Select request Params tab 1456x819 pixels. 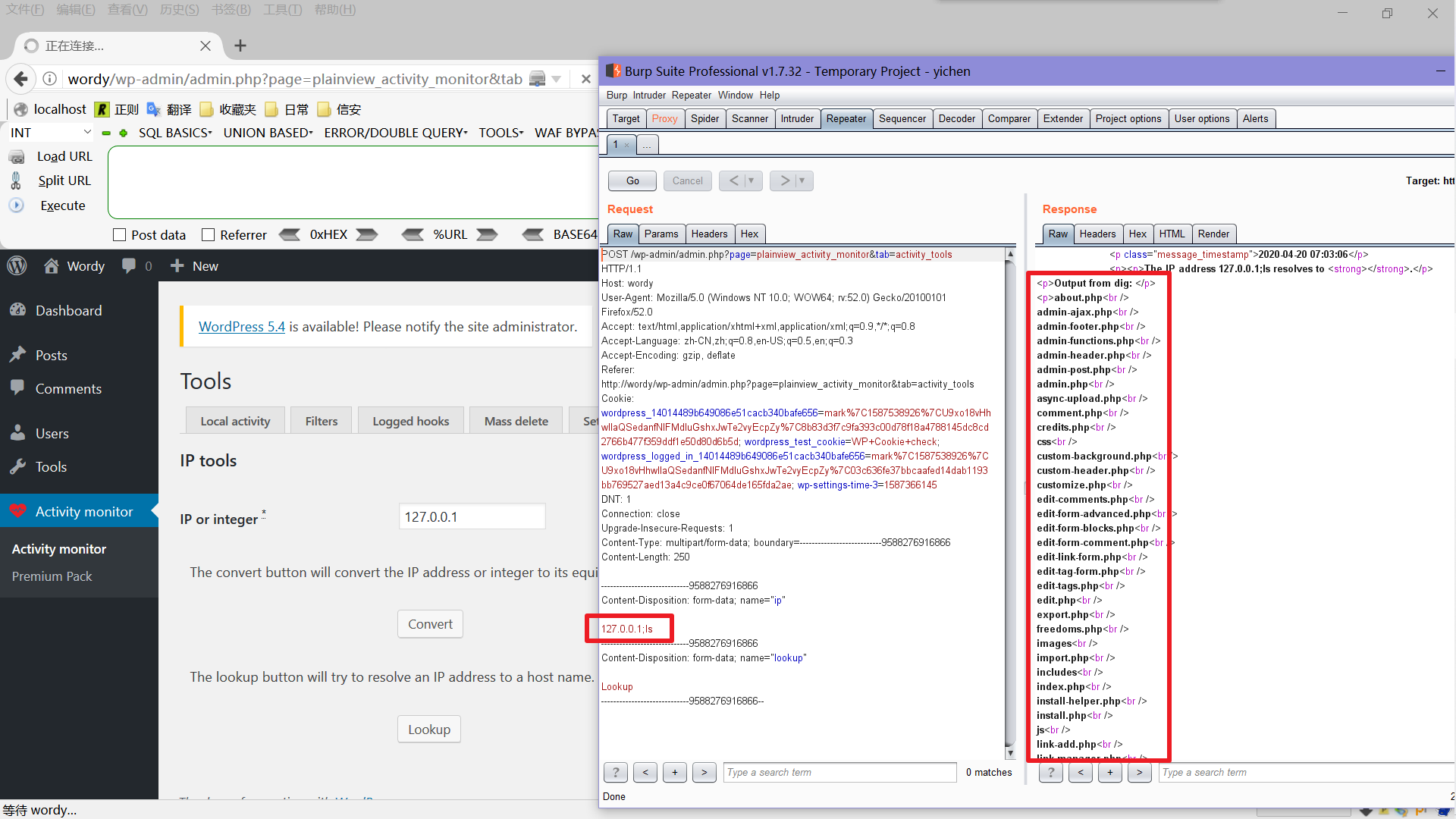661,234
